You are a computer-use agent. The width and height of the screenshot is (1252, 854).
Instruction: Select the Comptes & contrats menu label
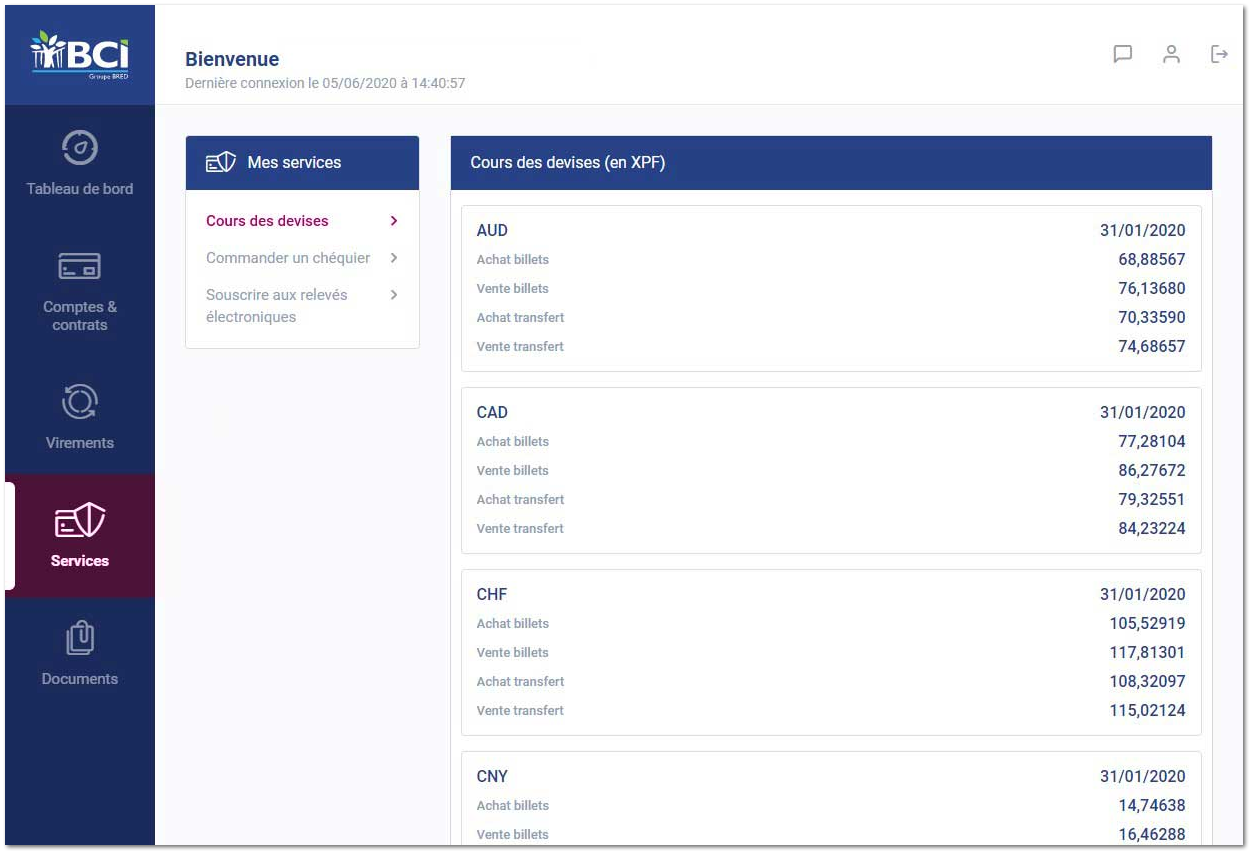(80, 316)
